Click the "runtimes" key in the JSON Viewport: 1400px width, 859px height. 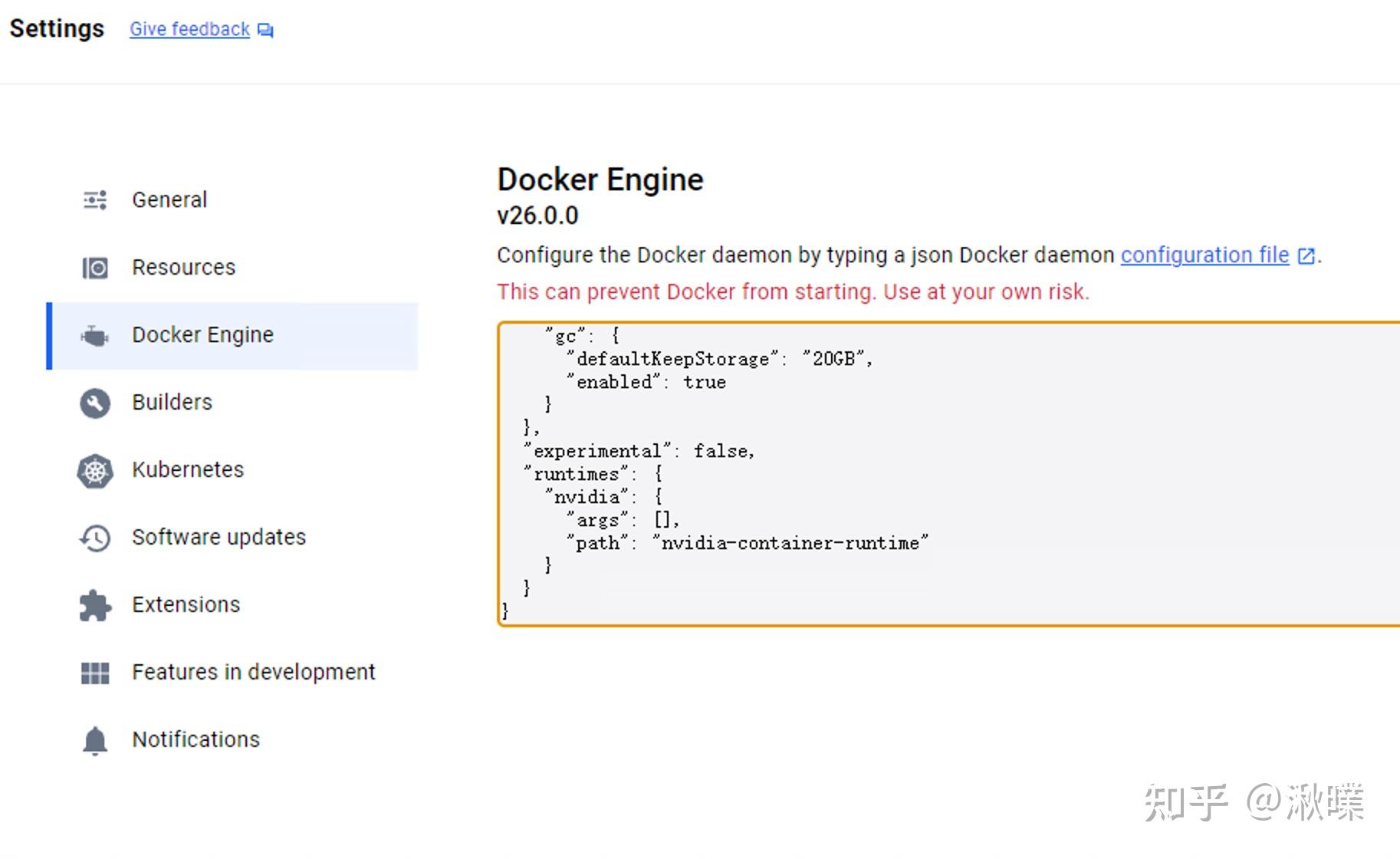coord(577,474)
